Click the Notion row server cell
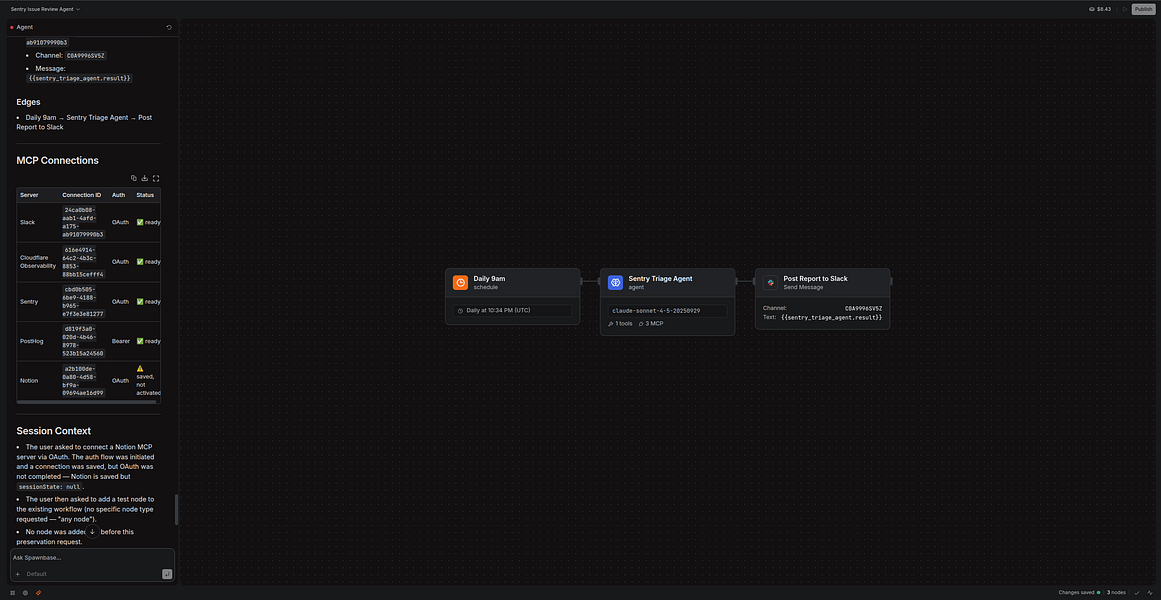Screen dimensions: 1161x600 pyautogui.click(x=38, y=380)
